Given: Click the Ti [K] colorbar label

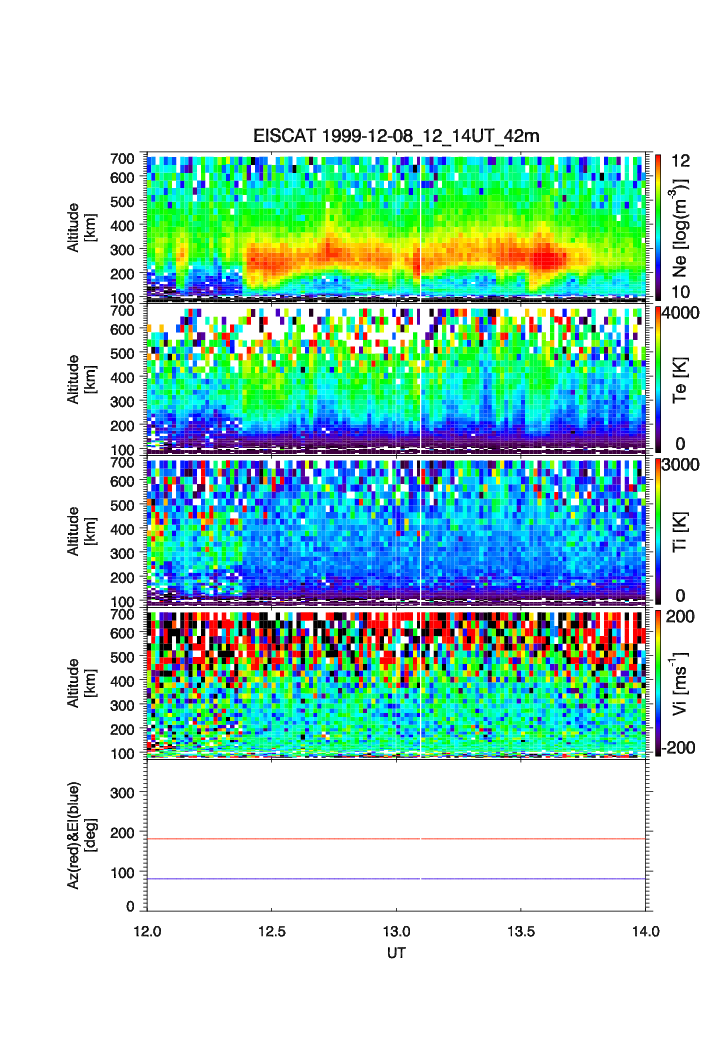Looking at the screenshot, I should 685,530.
